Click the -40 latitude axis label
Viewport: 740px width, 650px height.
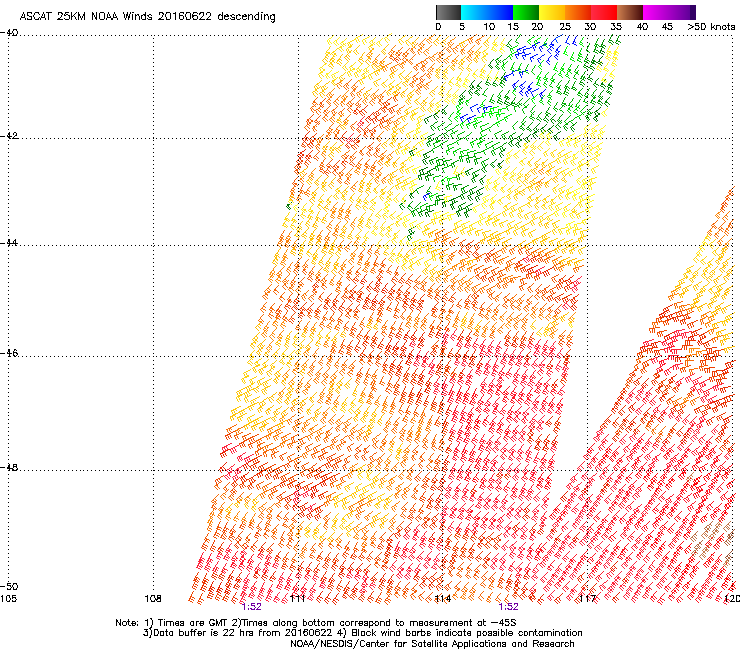(9, 33)
